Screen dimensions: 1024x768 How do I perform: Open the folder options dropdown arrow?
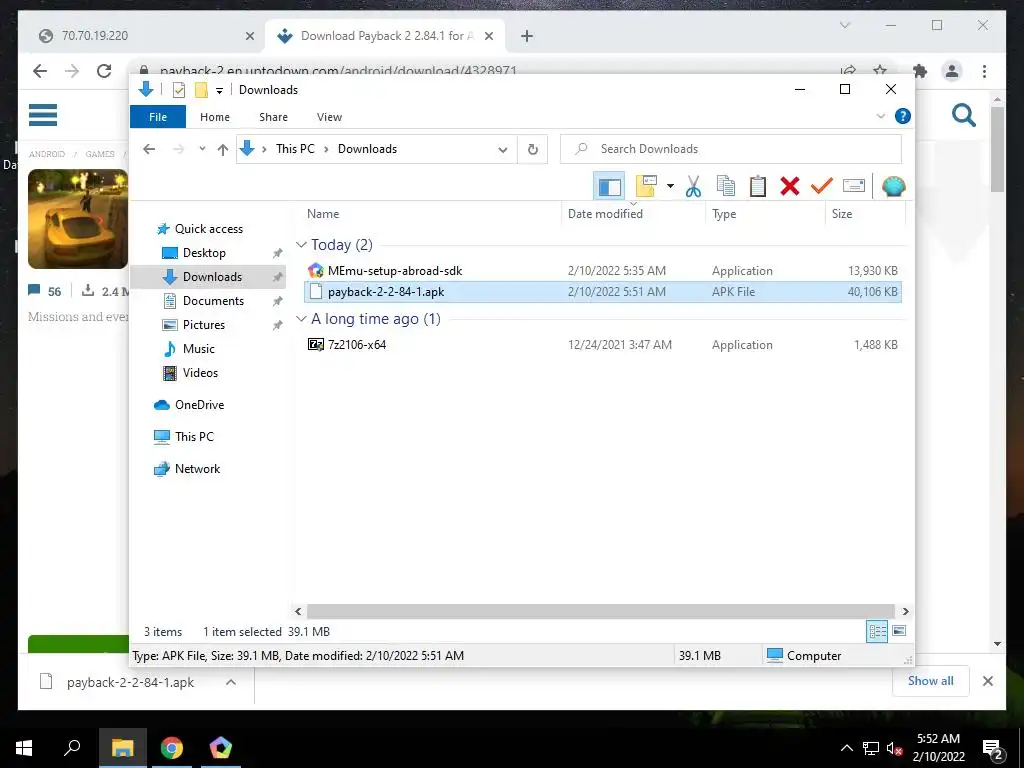point(670,187)
